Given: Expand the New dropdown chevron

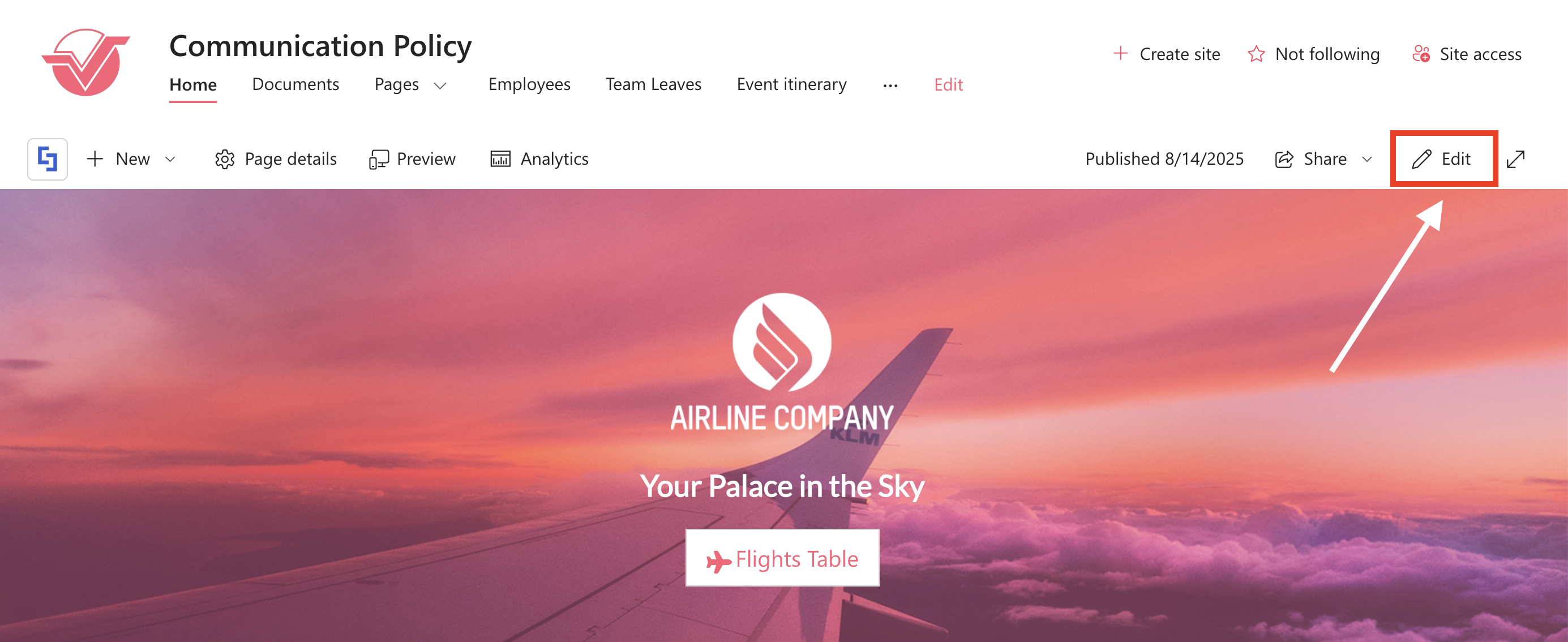Looking at the screenshot, I should pos(170,160).
